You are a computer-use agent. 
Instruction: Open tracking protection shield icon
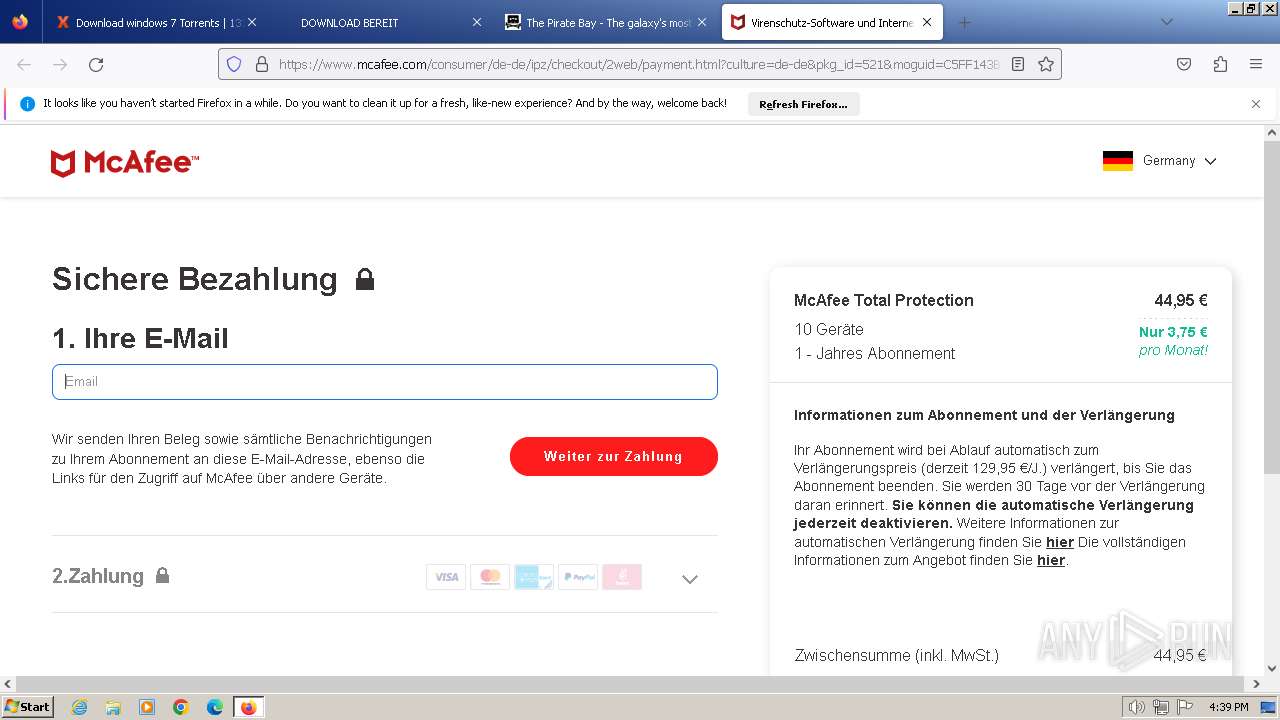(234, 64)
